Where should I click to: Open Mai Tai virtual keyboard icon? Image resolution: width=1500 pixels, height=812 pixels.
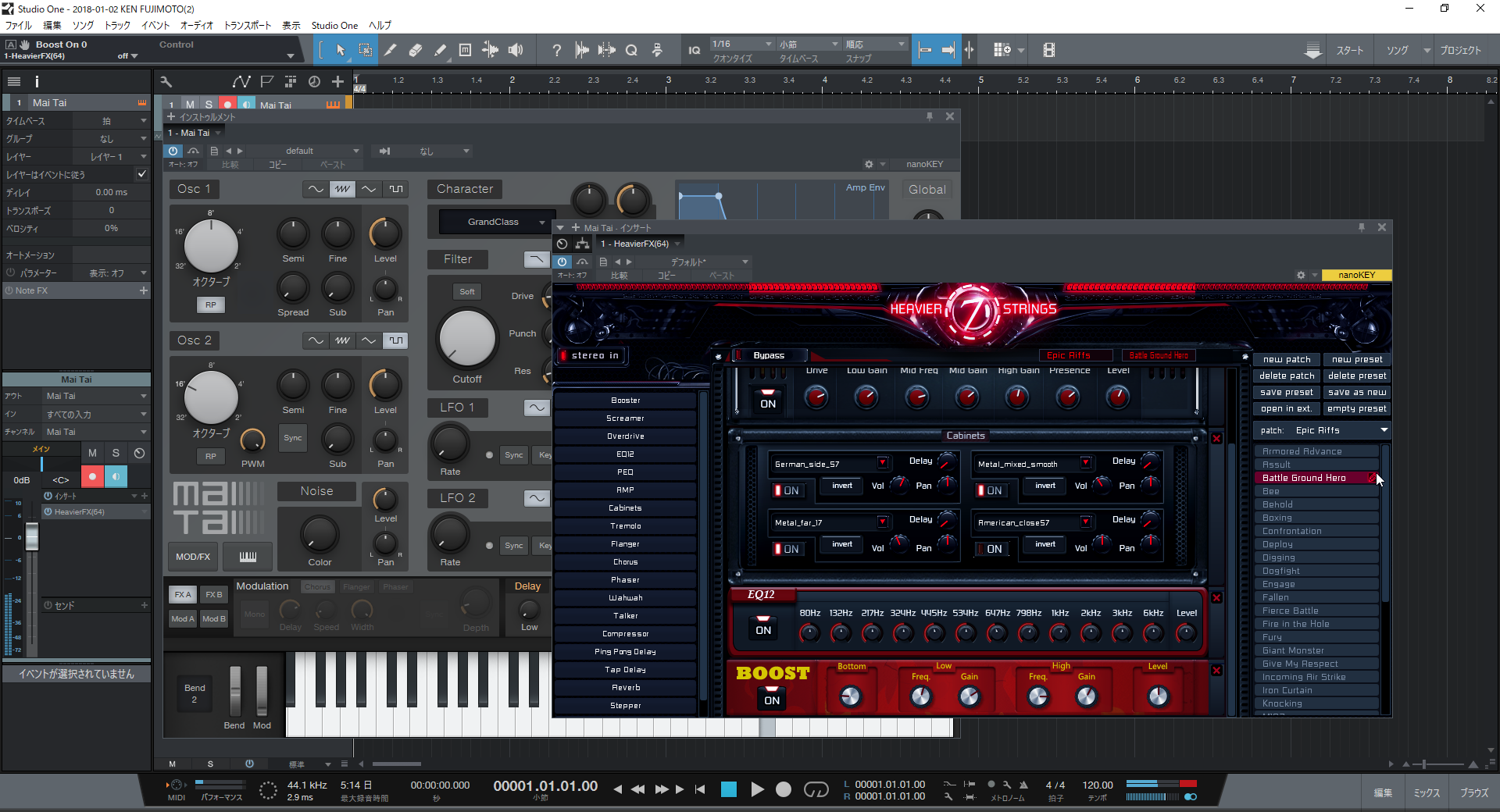pyautogui.click(x=248, y=556)
